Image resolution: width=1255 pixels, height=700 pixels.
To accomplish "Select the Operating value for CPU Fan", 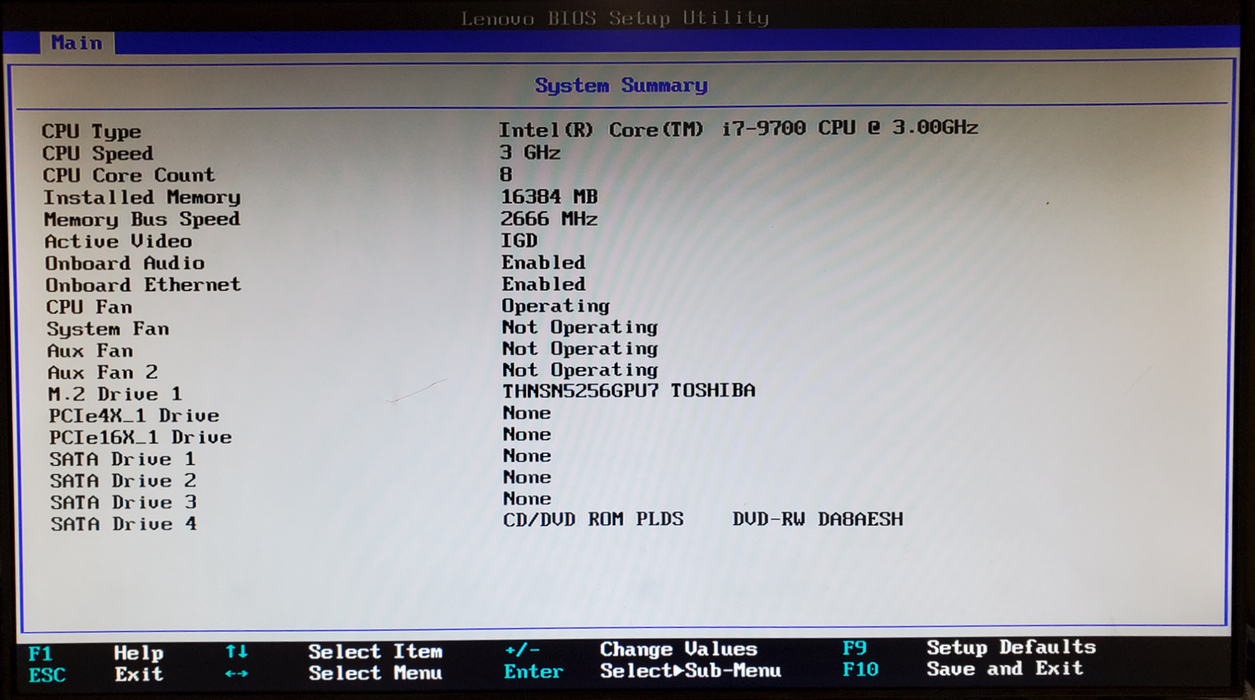I will pos(555,306).
